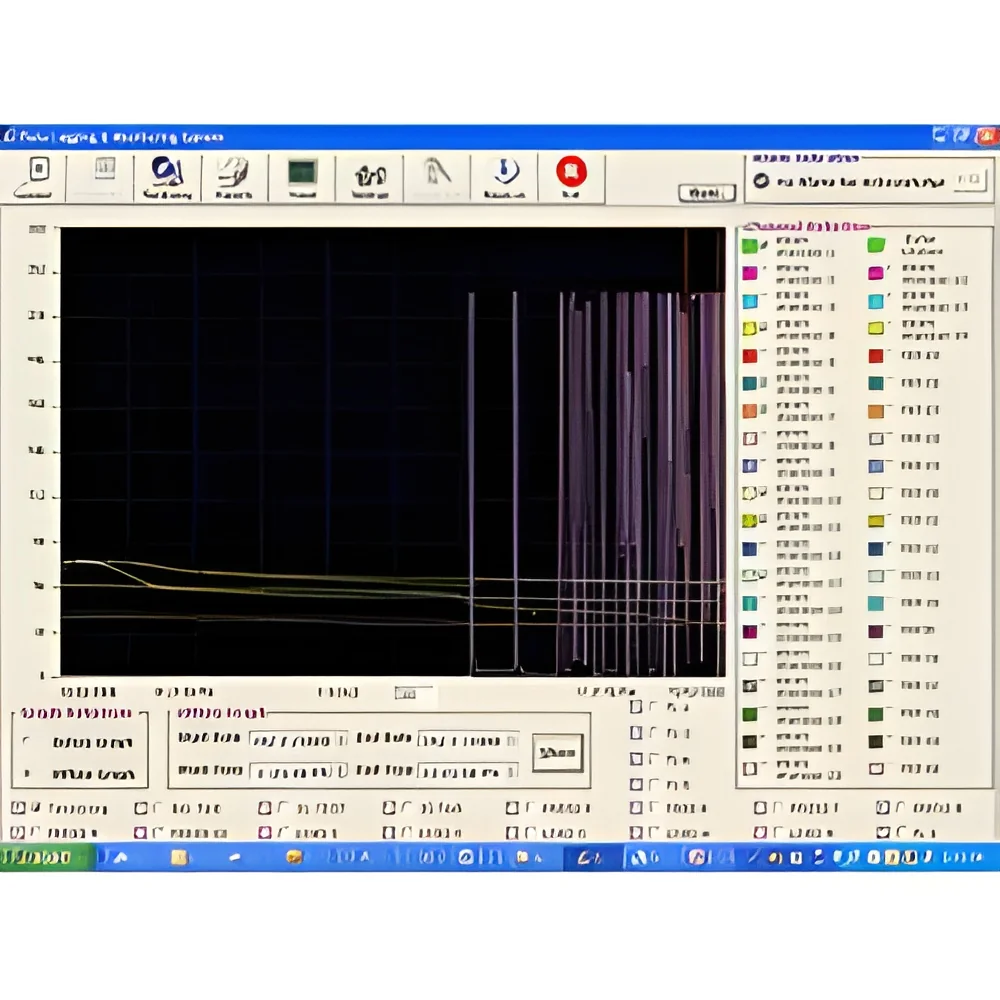Click the small button left of the top-right group box
1000x1000 pixels.
pyautogui.click(x=707, y=193)
